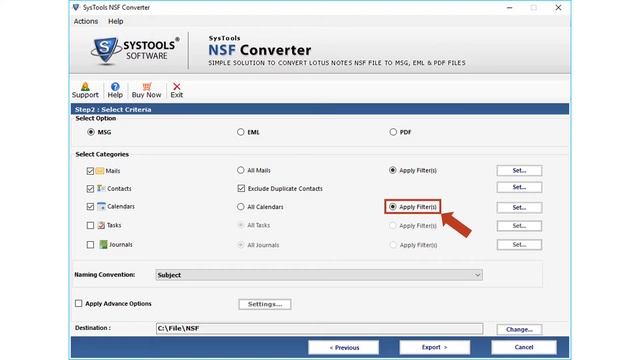This screenshot has width=640, height=360.
Task: Choose the All Mails radio button
Action: pyautogui.click(x=240, y=170)
